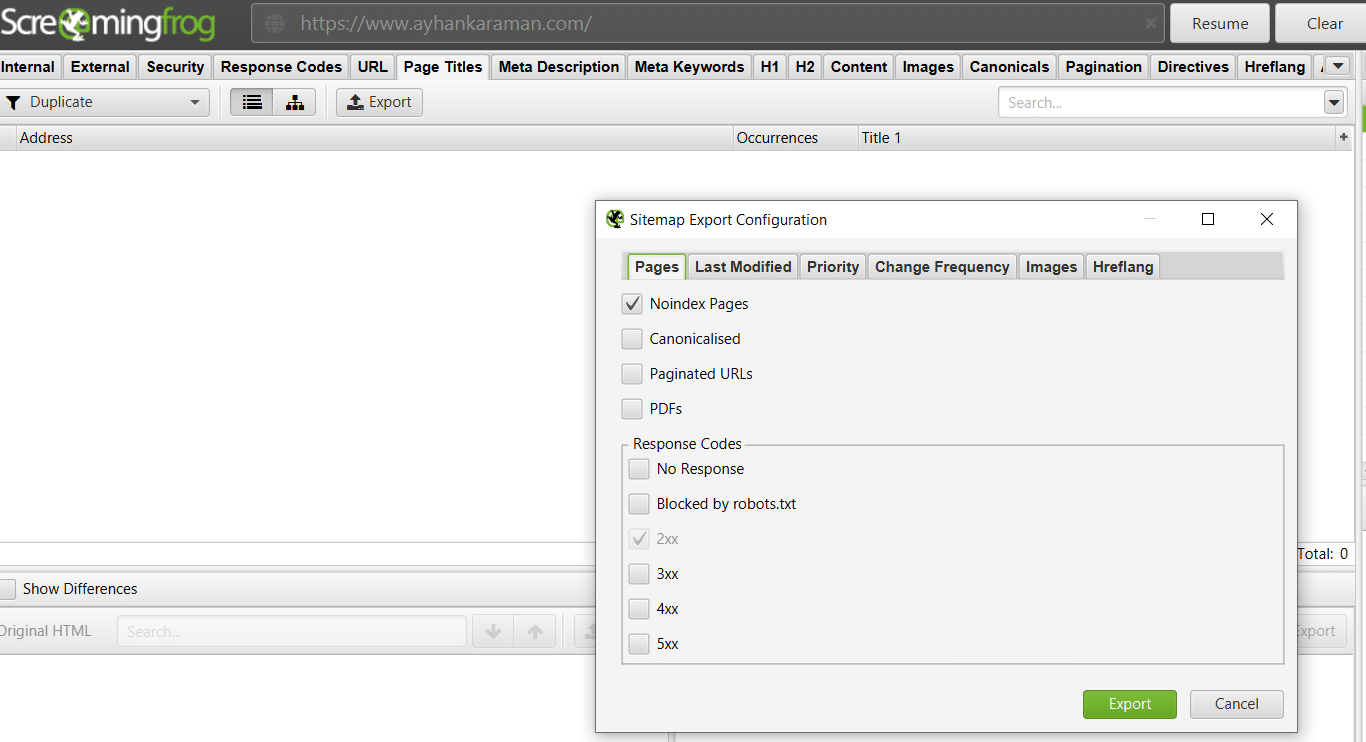Sort by the Title 1 column header

tap(1097, 138)
